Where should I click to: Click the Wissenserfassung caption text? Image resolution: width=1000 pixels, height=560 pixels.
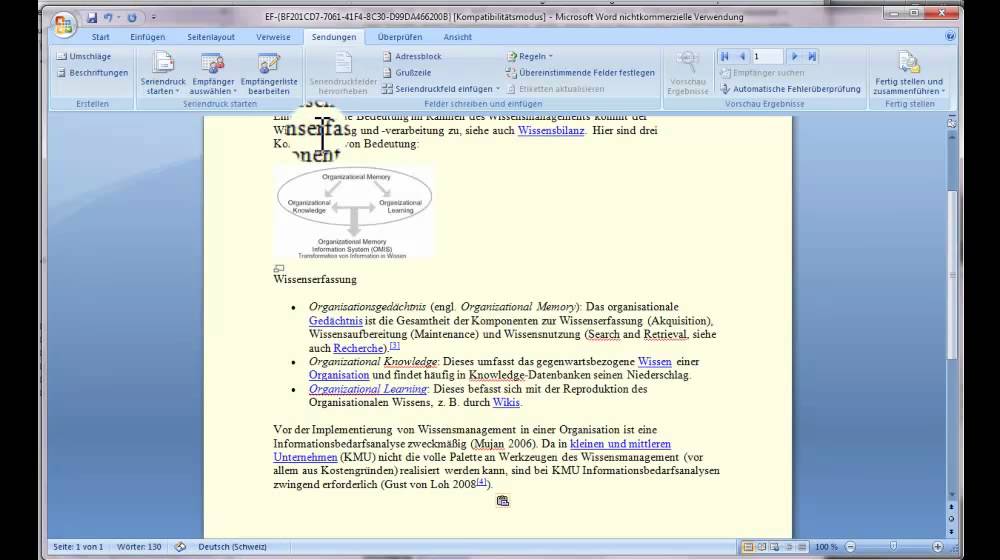[x=314, y=279]
